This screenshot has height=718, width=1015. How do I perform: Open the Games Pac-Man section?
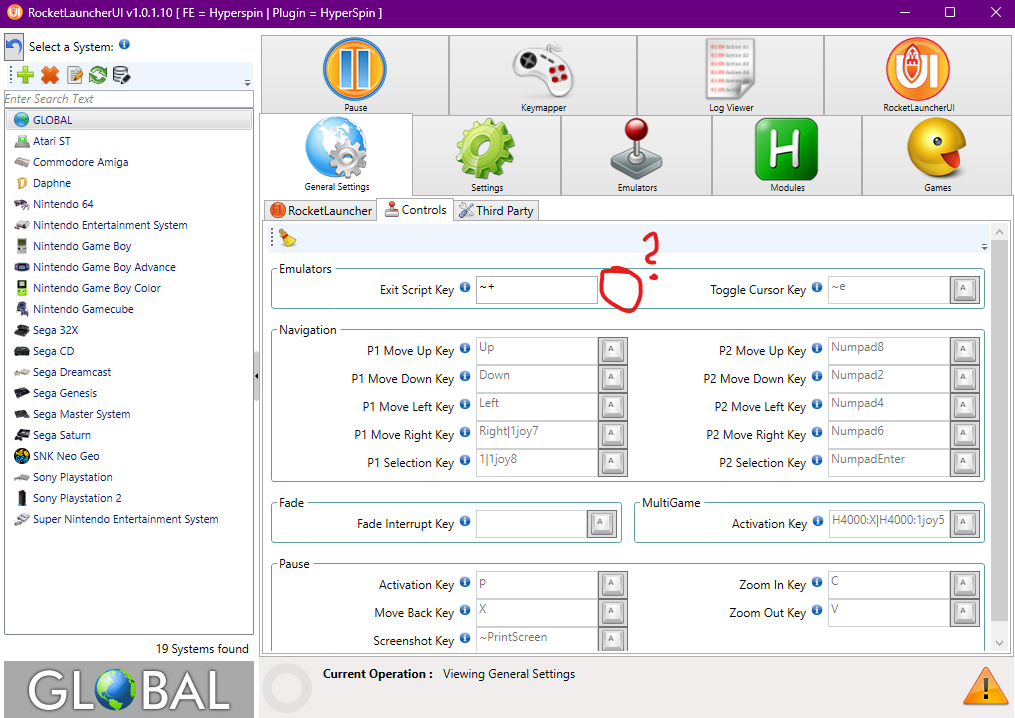click(x=937, y=156)
